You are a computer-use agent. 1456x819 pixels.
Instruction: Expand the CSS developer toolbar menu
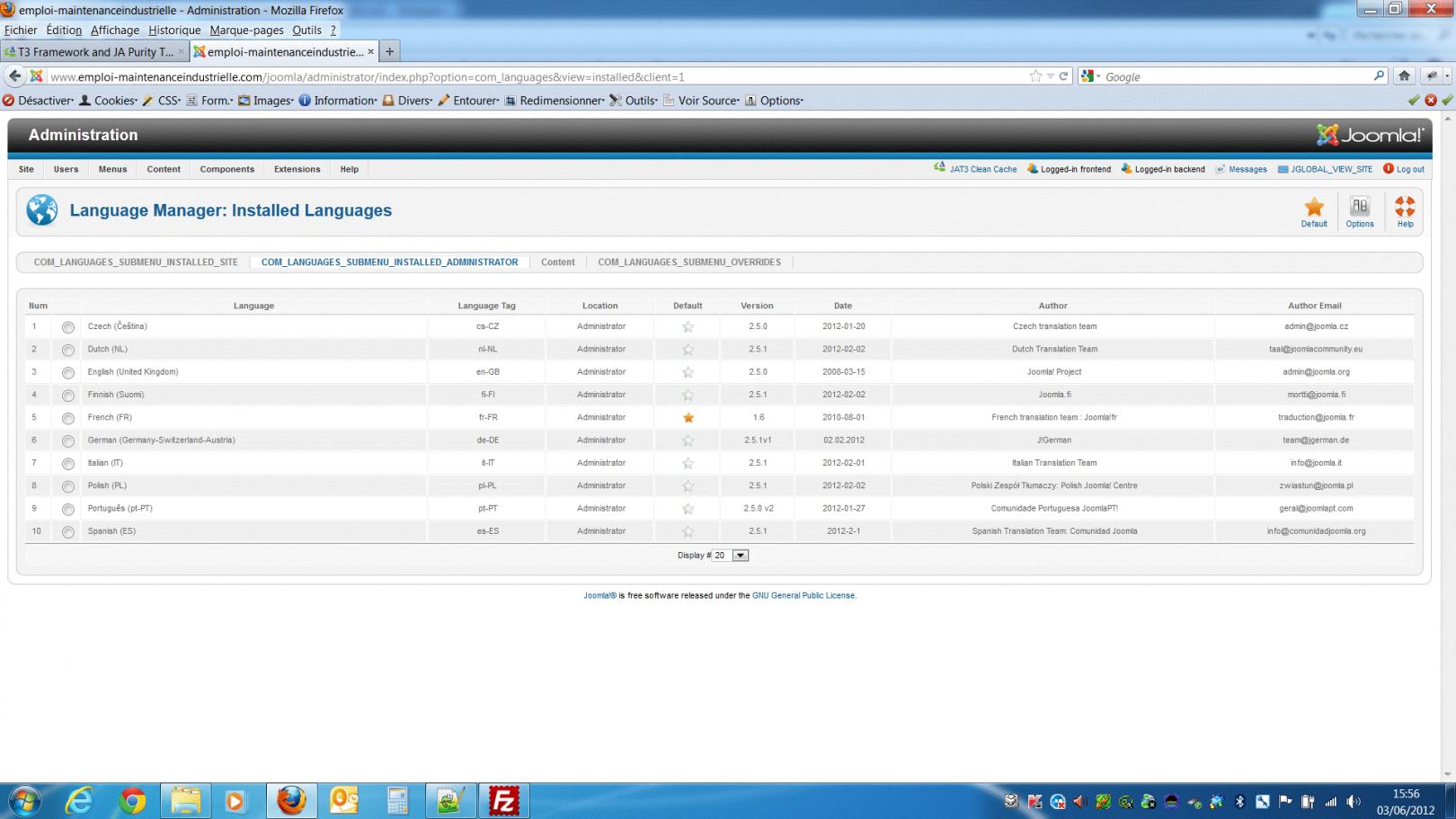pos(162,101)
